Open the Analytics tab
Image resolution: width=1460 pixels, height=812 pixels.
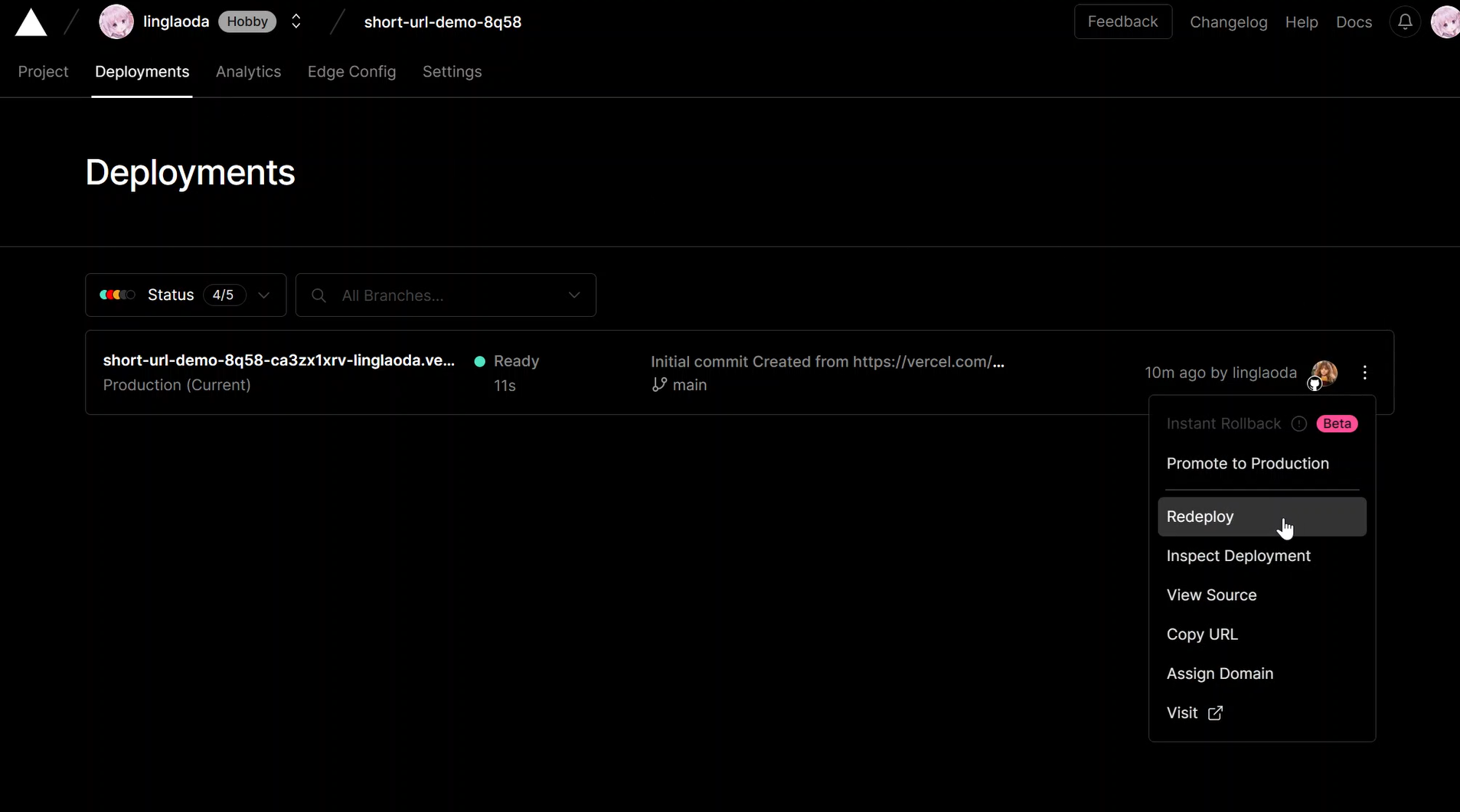coord(248,71)
